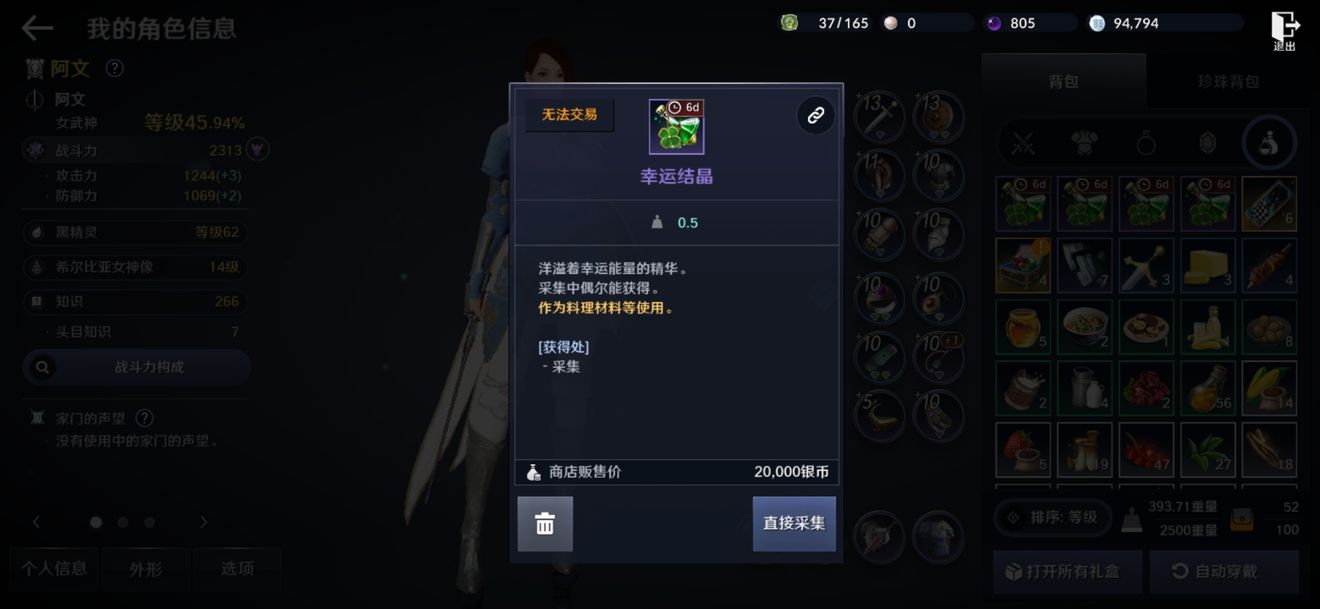
Task: Go to next page with right chevron
Action: tap(203, 522)
